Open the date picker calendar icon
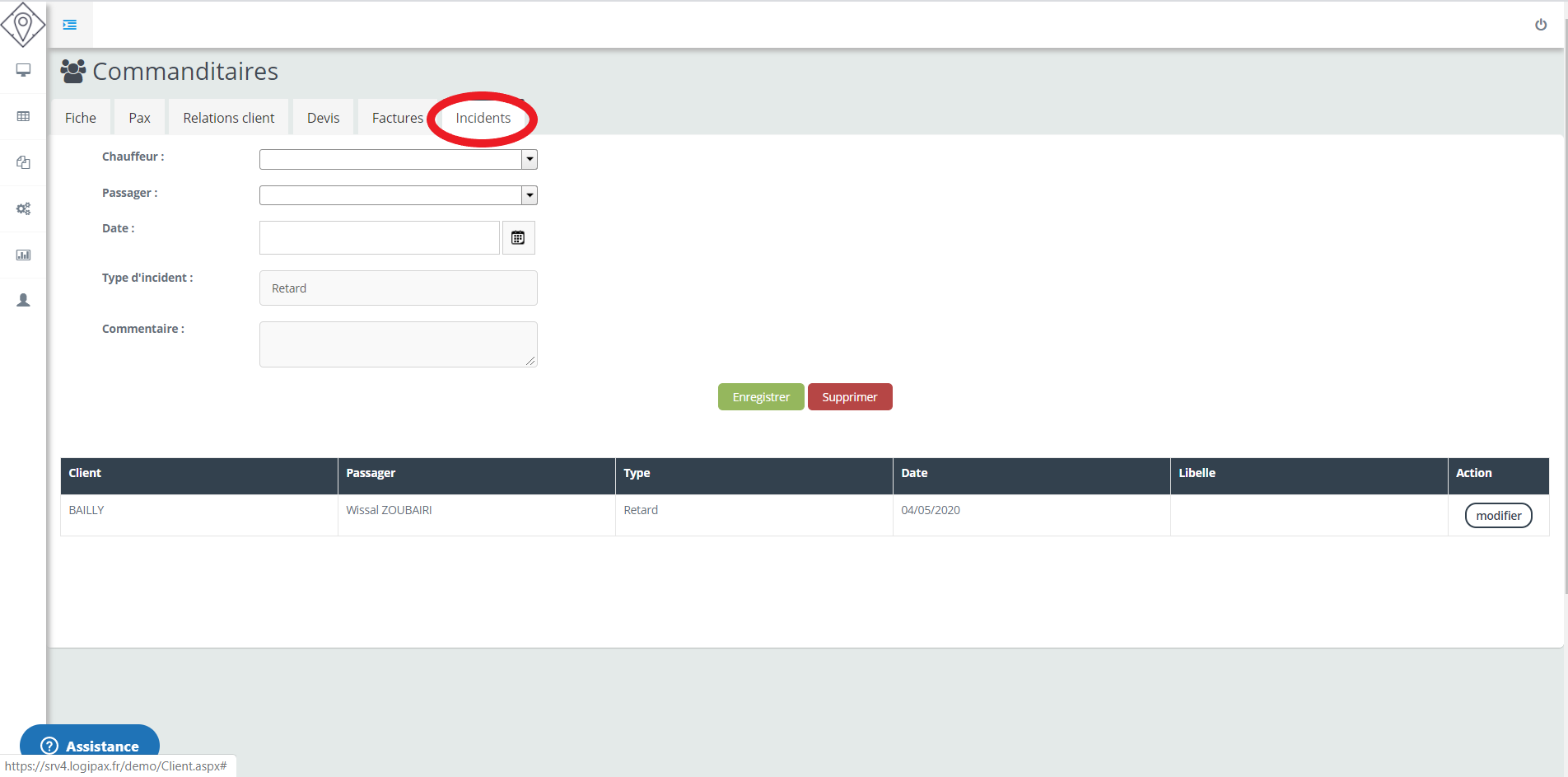 click(518, 238)
